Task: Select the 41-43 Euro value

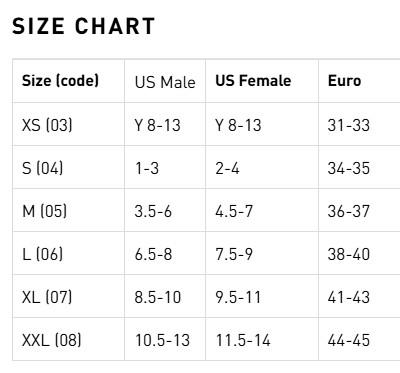Action: coord(349,297)
